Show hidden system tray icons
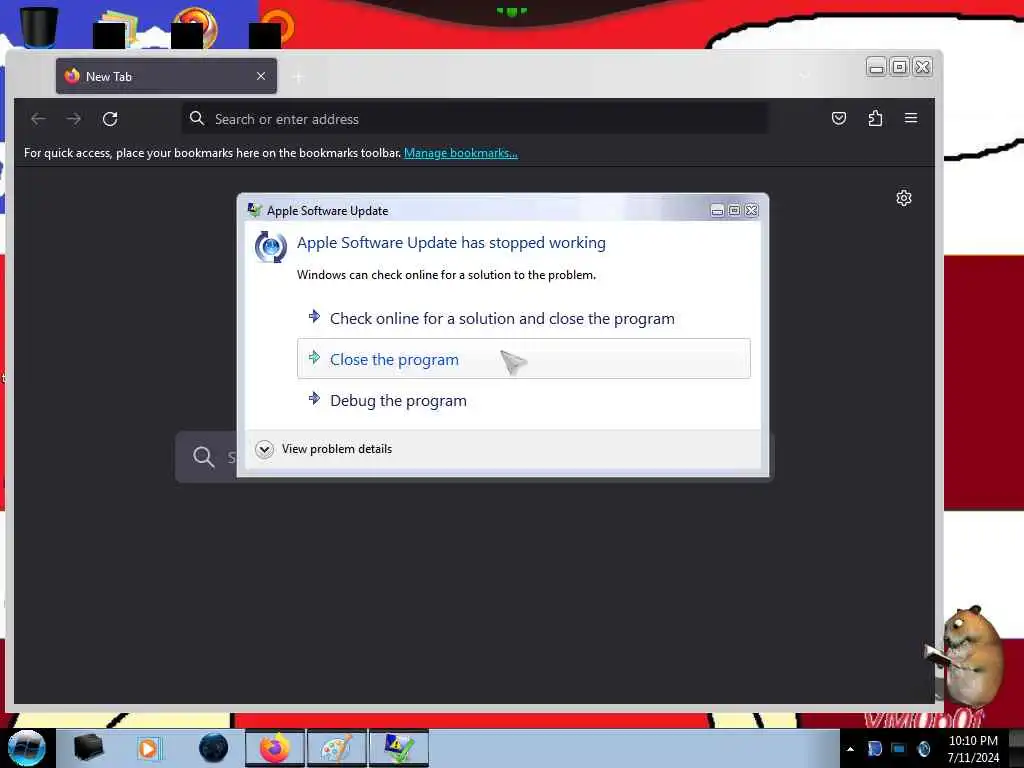 click(850, 749)
